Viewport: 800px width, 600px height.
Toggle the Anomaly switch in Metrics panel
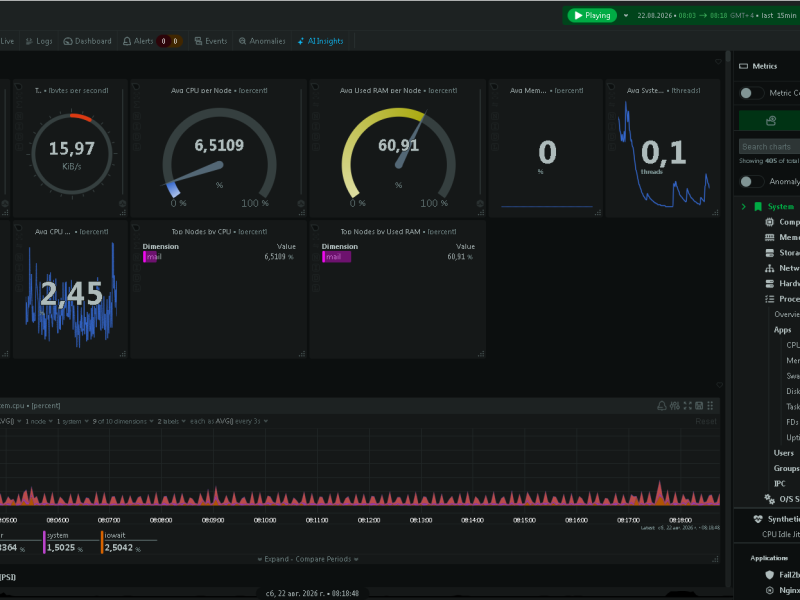[751, 181]
